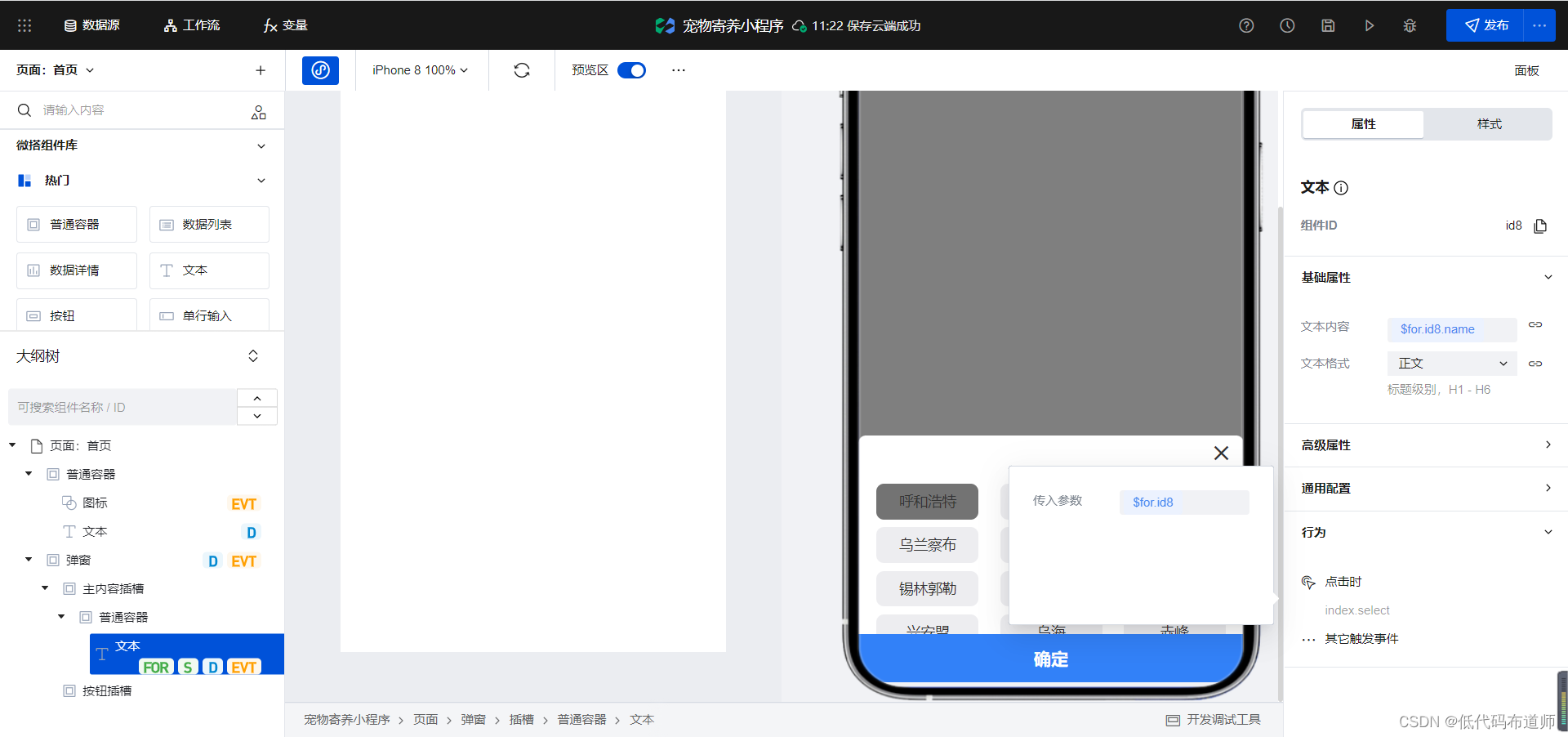Screen dimensions: 1568x737
Task: Click the refresh preview icon
Action: click(522, 70)
